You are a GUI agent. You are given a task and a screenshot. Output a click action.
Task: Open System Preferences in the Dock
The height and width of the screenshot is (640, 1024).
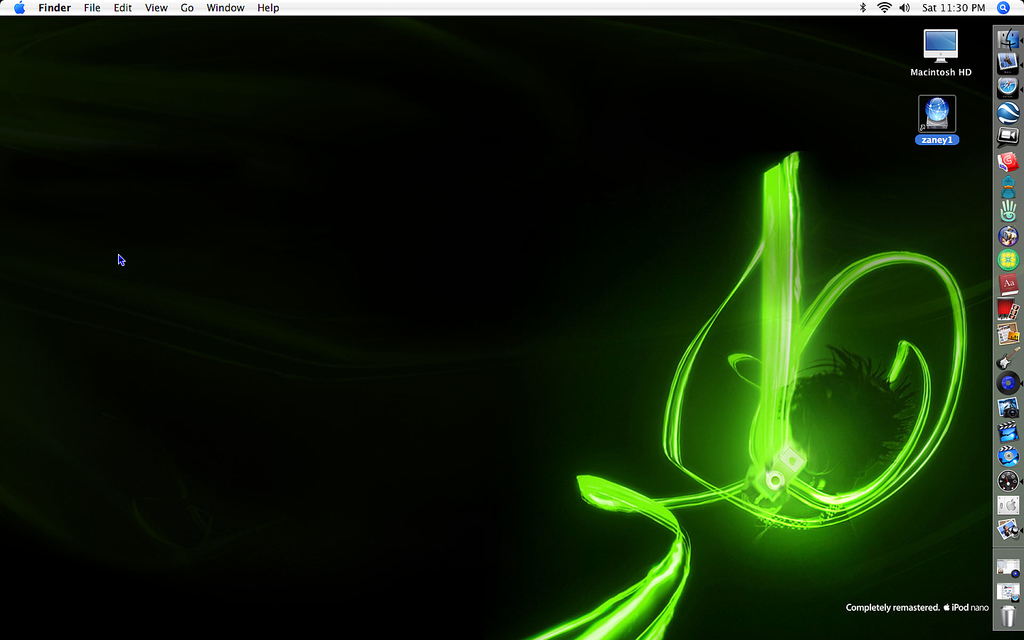pyautogui.click(x=1008, y=505)
